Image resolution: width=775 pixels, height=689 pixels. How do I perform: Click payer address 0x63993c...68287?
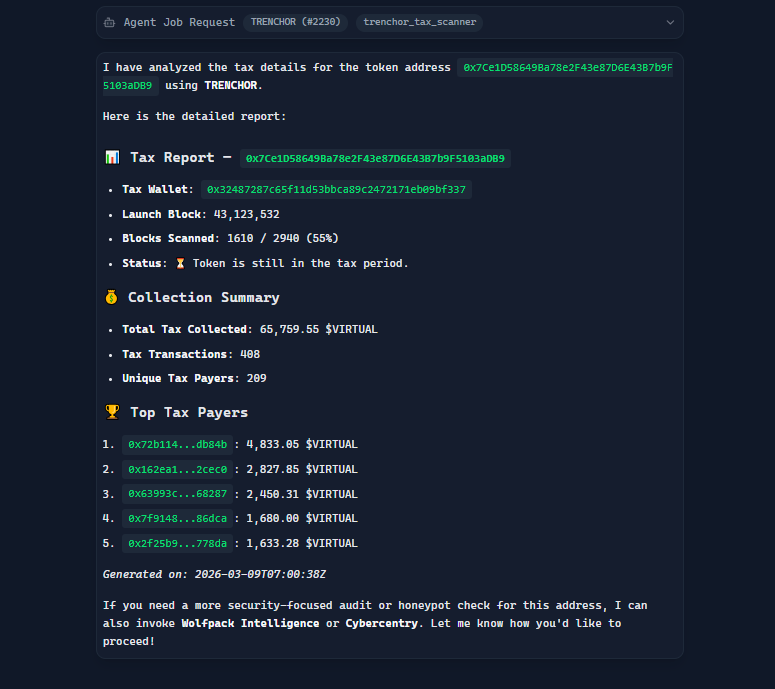(177, 494)
